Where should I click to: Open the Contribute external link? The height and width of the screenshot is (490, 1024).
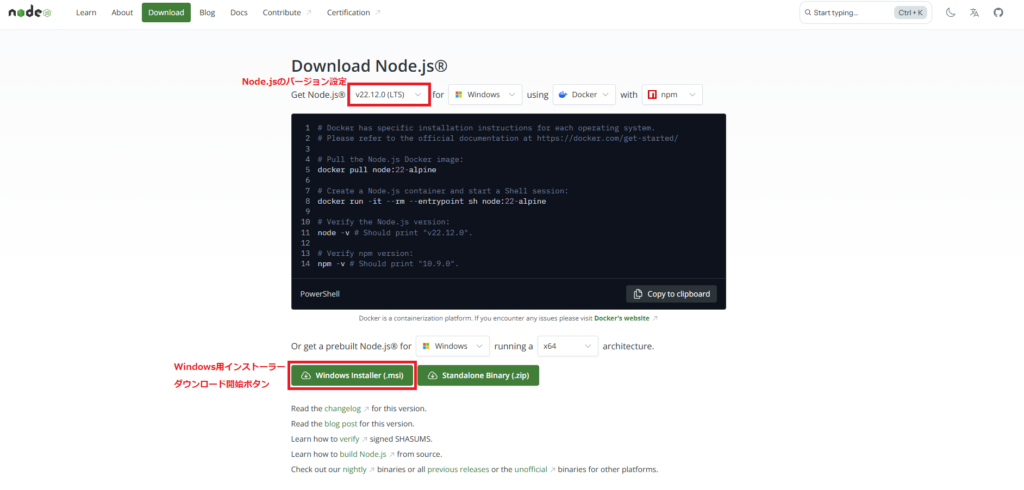point(287,12)
